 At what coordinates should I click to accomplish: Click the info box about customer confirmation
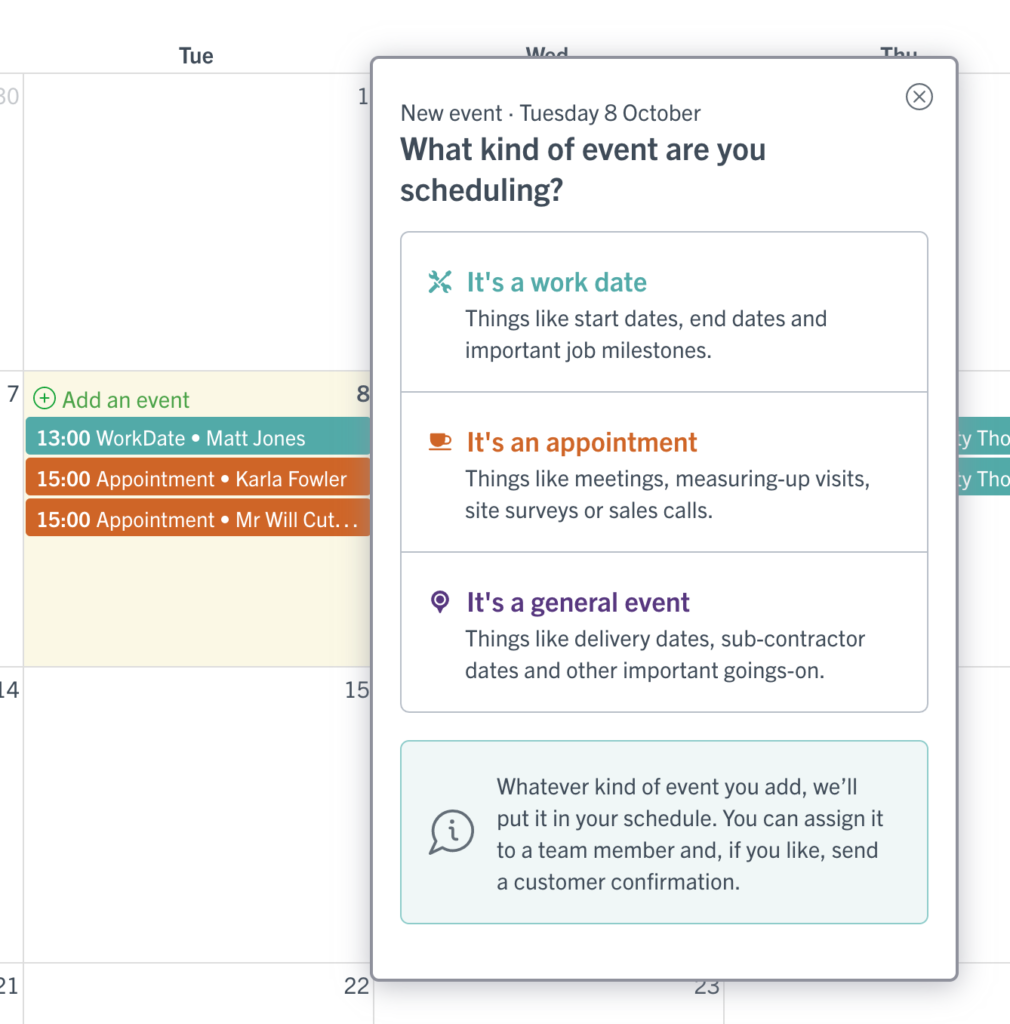coord(664,832)
